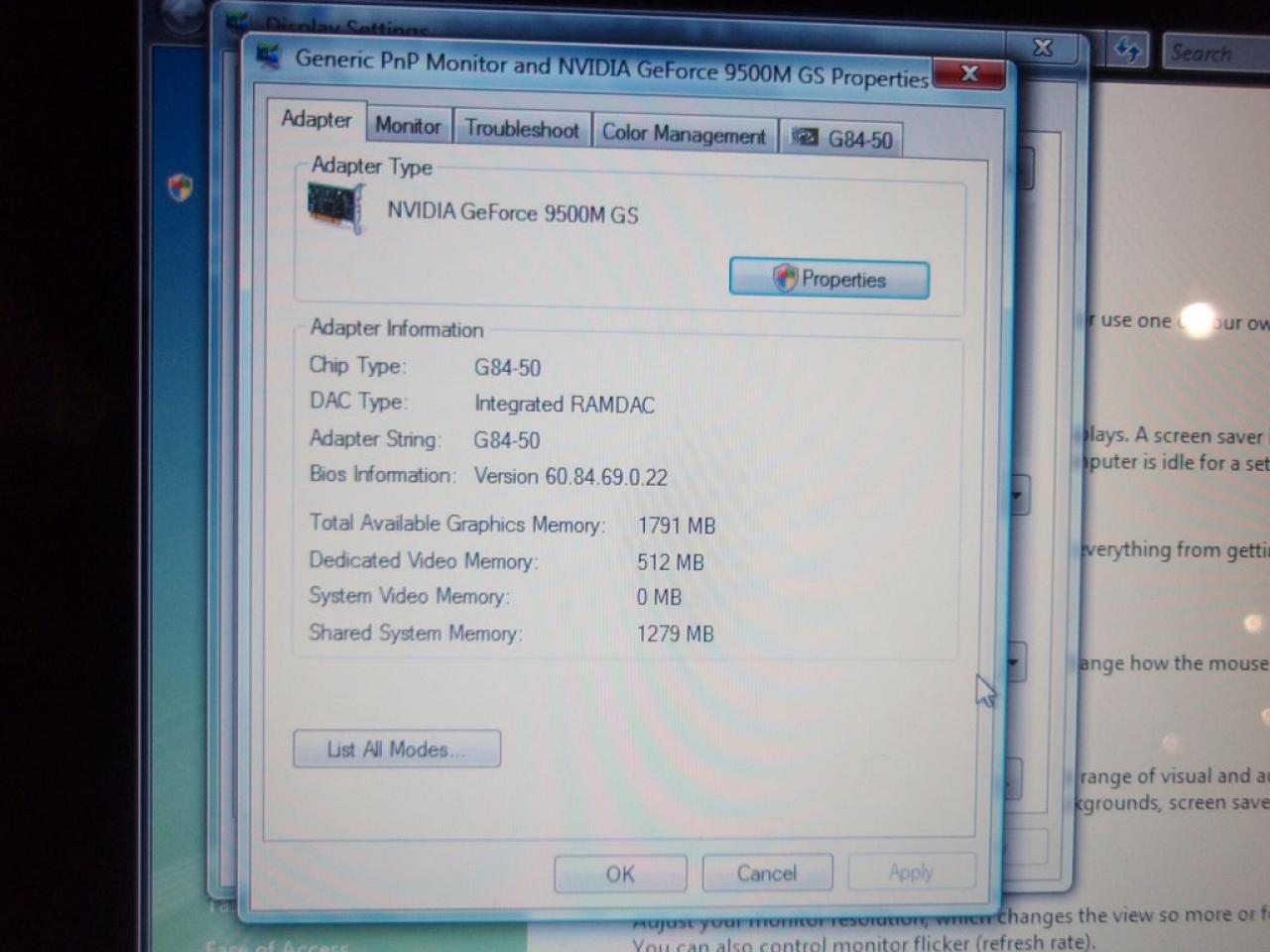Image resolution: width=1270 pixels, height=952 pixels.
Task: Select the Version 60.84.69.0.22 text
Action: (571, 477)
